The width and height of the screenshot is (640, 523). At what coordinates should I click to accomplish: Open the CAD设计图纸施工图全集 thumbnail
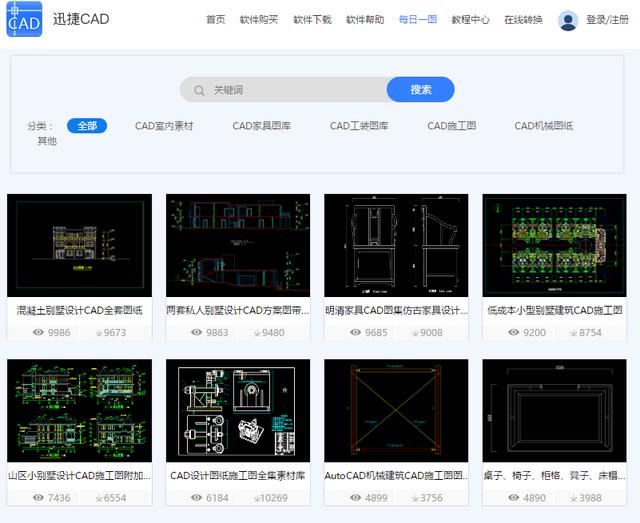click(x=238, y=411)
